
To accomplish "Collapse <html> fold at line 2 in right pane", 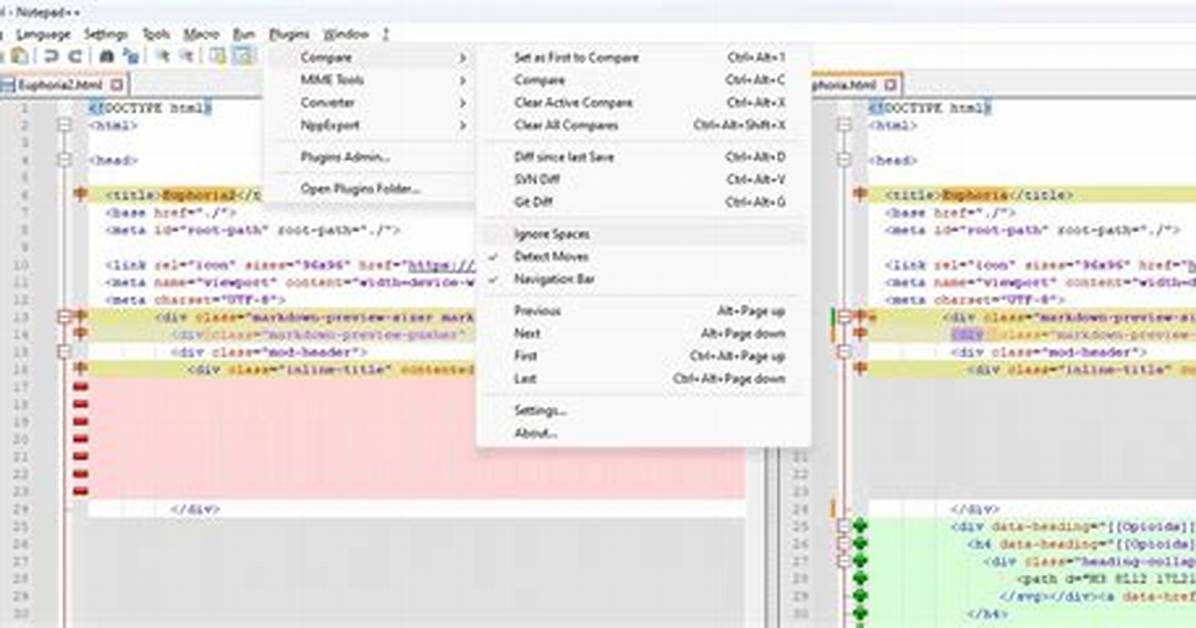I will (844, 125).
